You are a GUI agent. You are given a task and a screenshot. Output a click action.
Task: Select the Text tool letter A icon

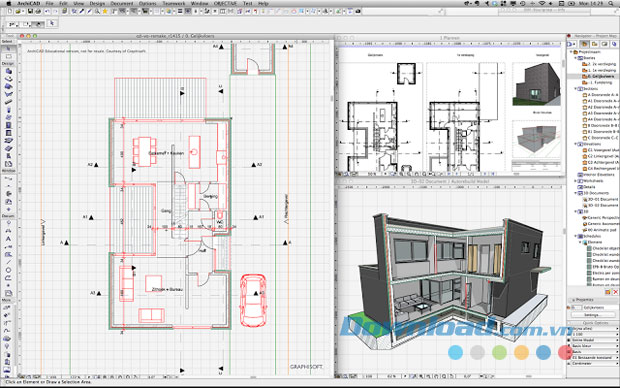(8, 239)
